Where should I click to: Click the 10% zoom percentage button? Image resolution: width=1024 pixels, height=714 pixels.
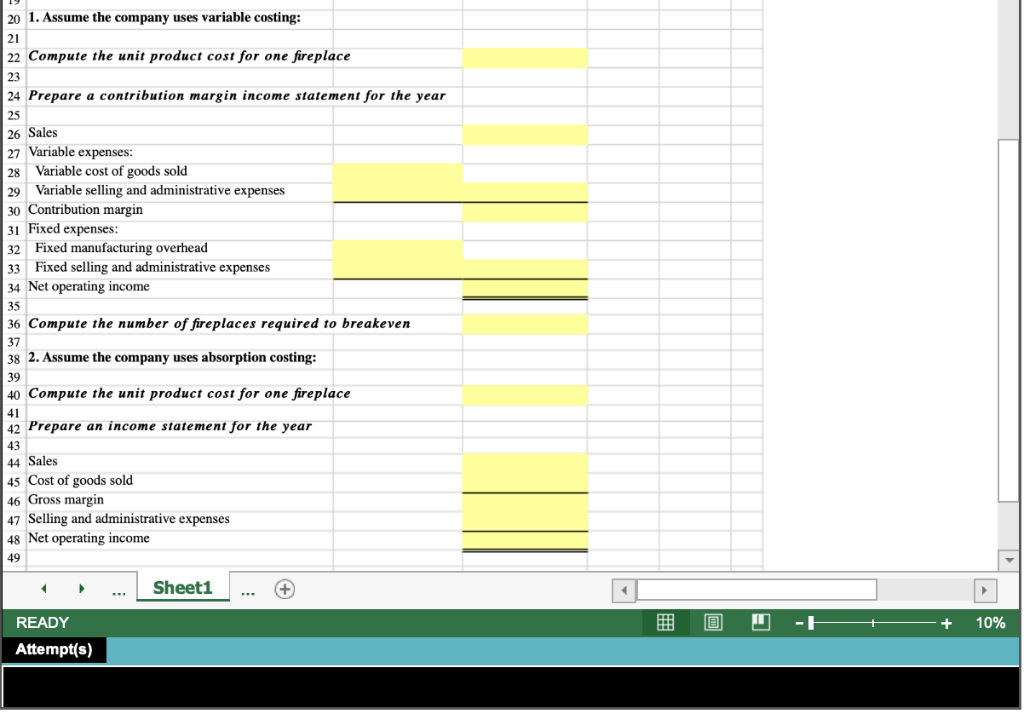pyautogui.click(x=992, y=622)
